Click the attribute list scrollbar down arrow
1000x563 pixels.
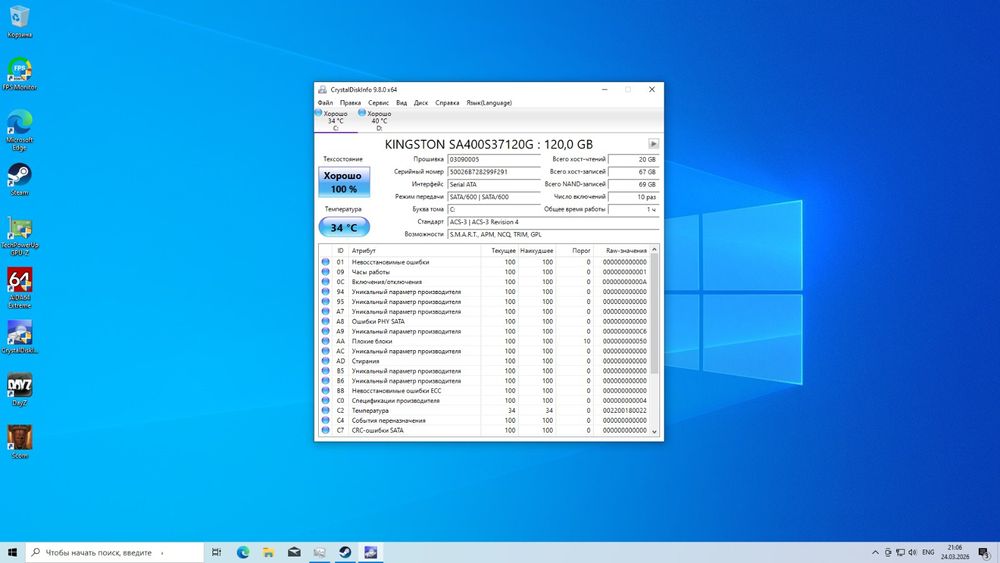pyautogui.click(x=654, y=432)
